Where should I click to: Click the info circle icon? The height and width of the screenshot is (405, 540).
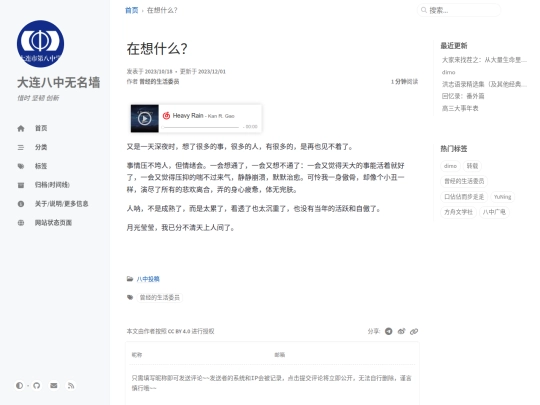(x=21, y=204)
